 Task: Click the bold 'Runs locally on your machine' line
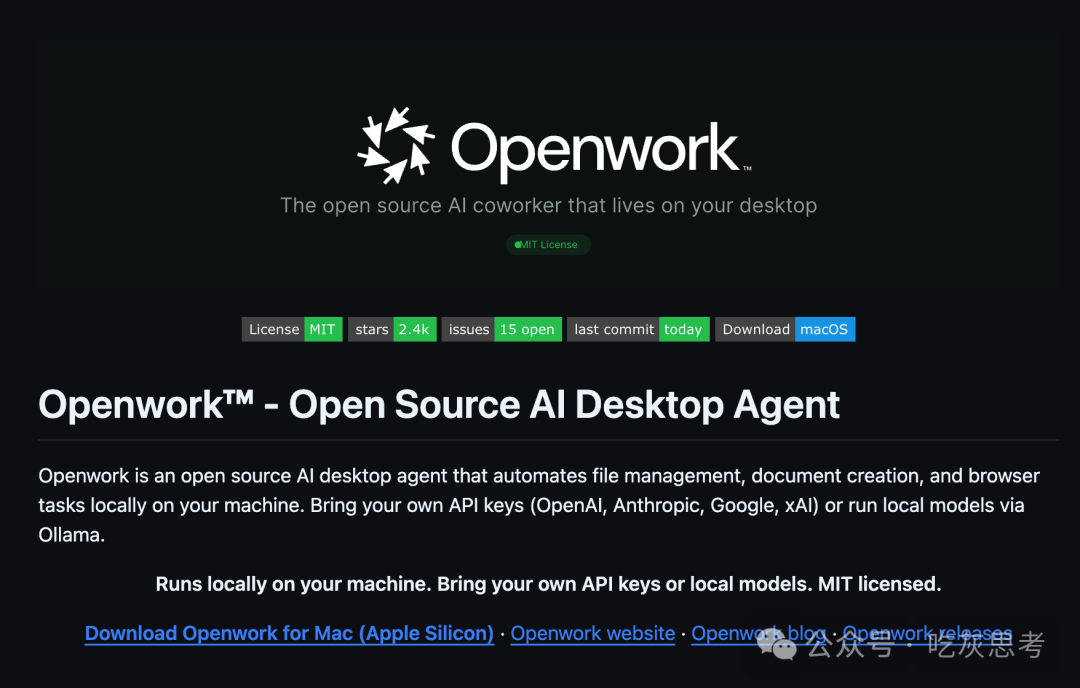coord(548,584)
